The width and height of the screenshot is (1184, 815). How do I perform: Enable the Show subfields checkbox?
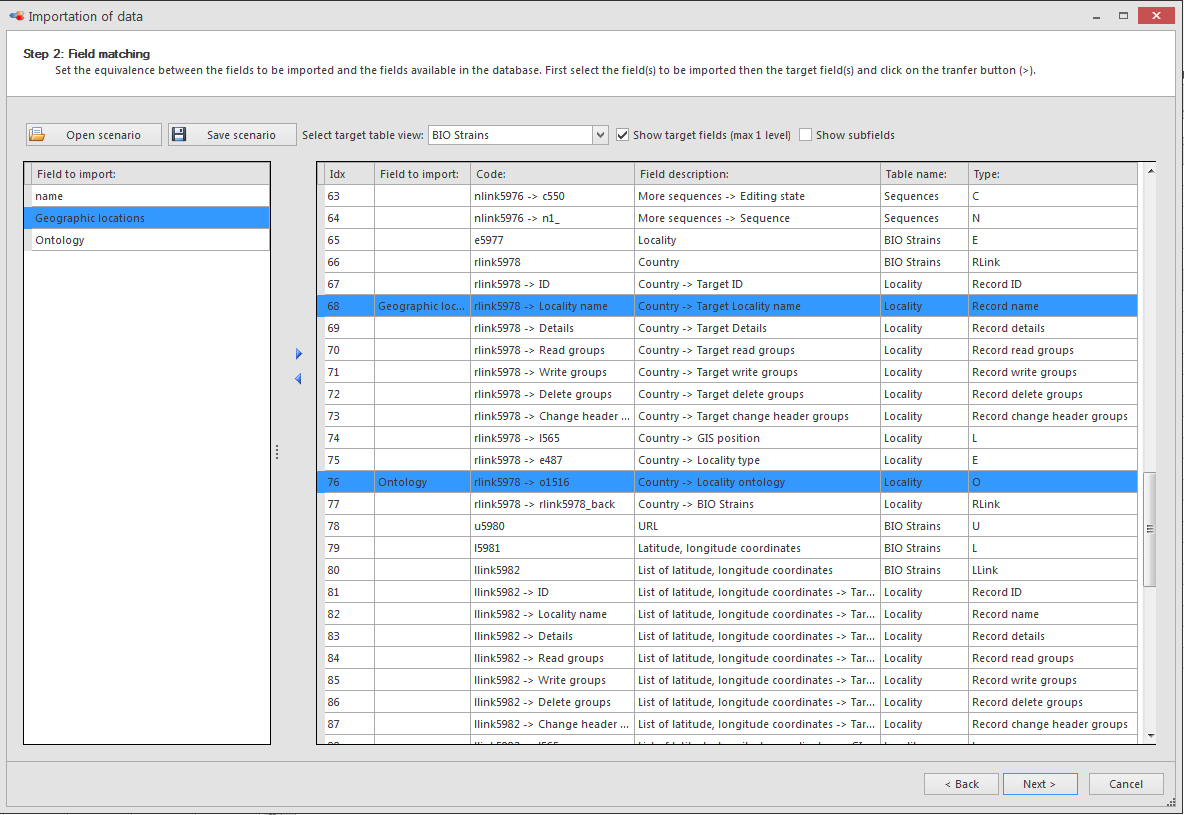tap(806, 134)
